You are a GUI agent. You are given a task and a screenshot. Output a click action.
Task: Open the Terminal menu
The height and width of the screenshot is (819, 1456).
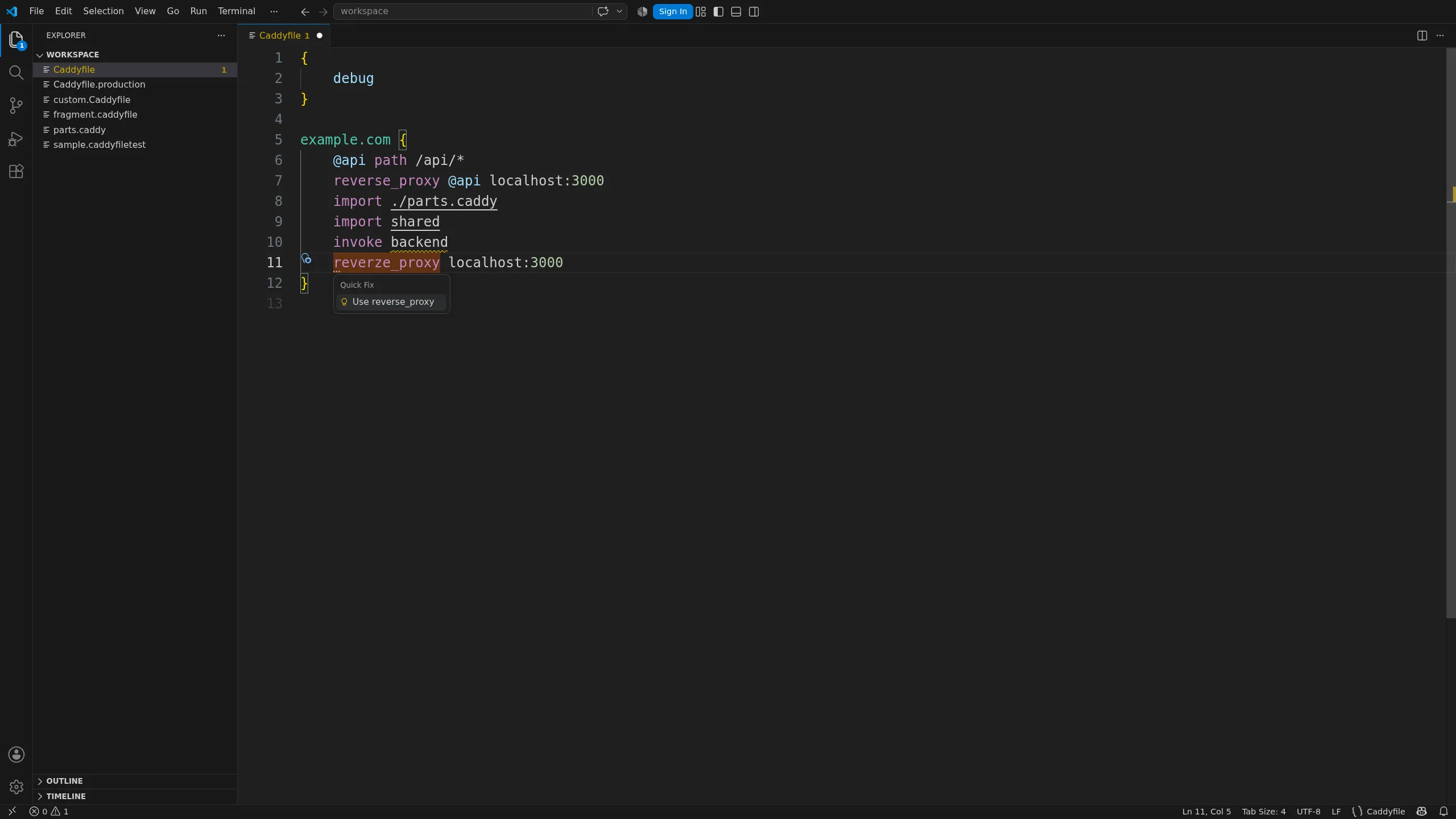(x=237, y=11)
